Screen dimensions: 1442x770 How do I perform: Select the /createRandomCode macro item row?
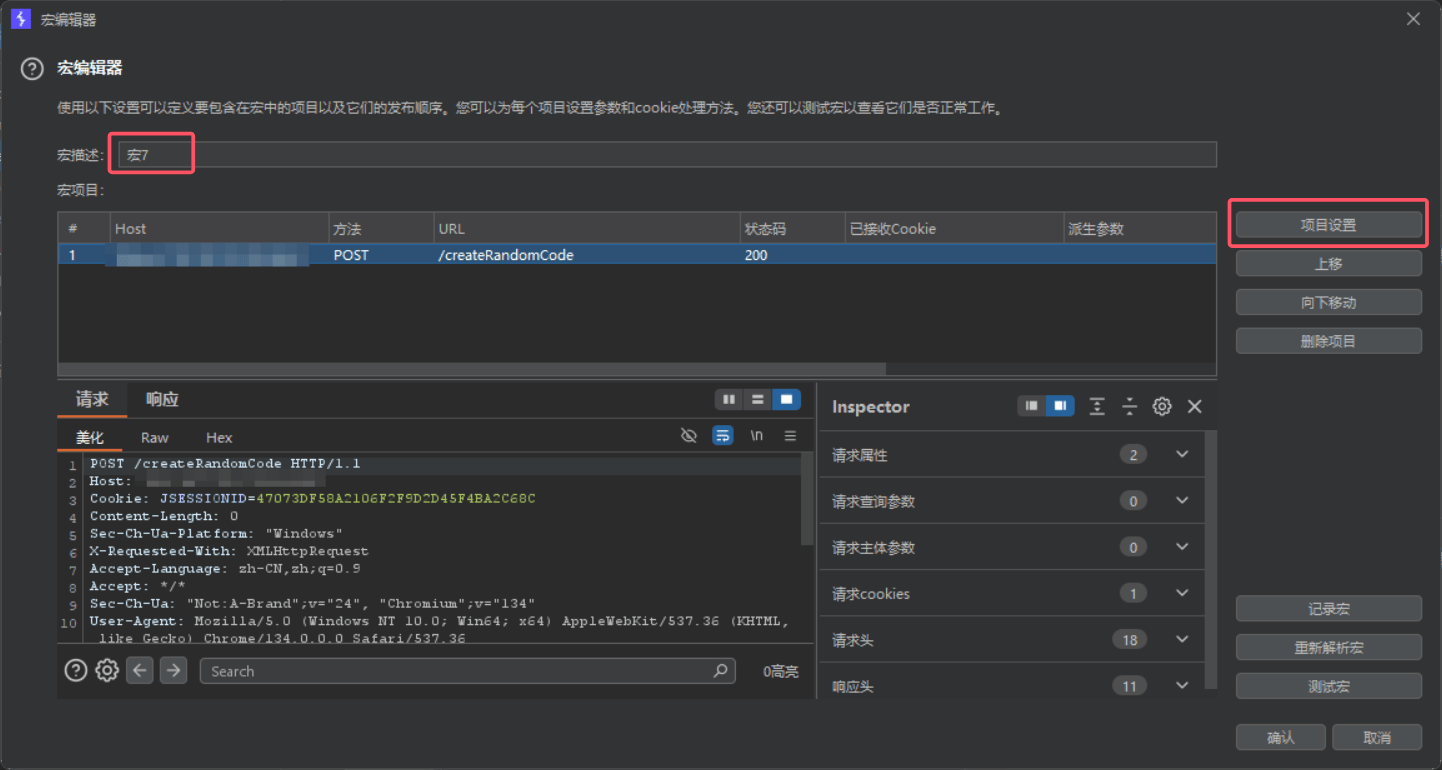[637, 255]
